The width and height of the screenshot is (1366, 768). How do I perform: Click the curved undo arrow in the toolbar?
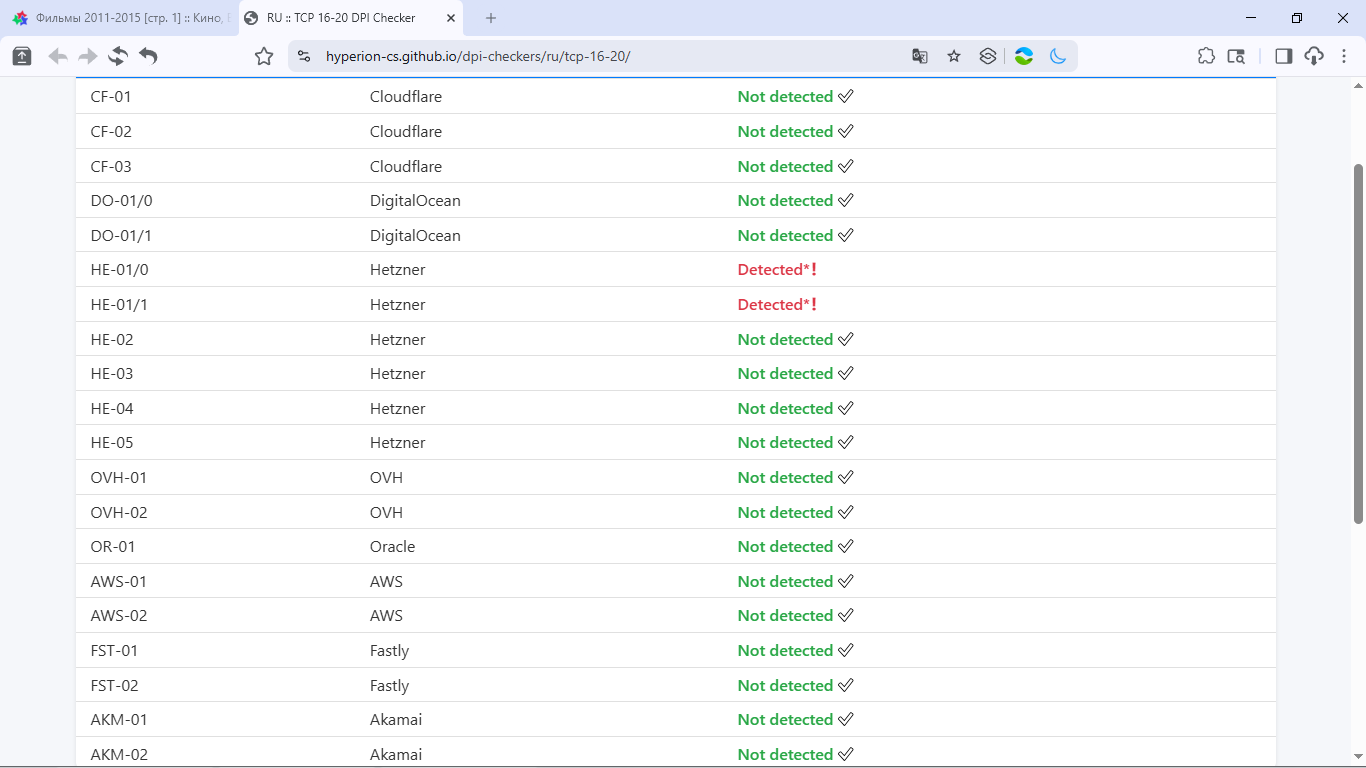click(148, 56)
